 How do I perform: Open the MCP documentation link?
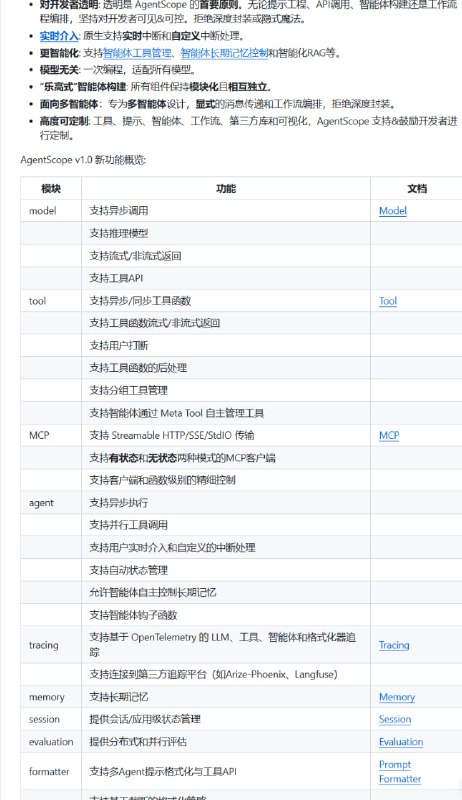coord(389,435)
